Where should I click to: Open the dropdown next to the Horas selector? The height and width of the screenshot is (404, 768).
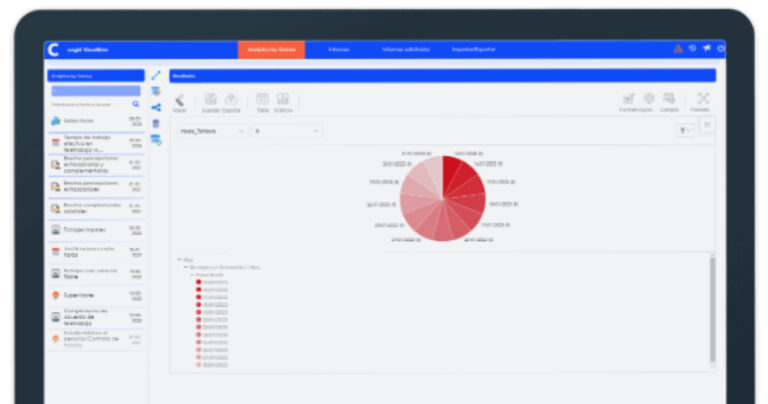click(x=287, y=131)
